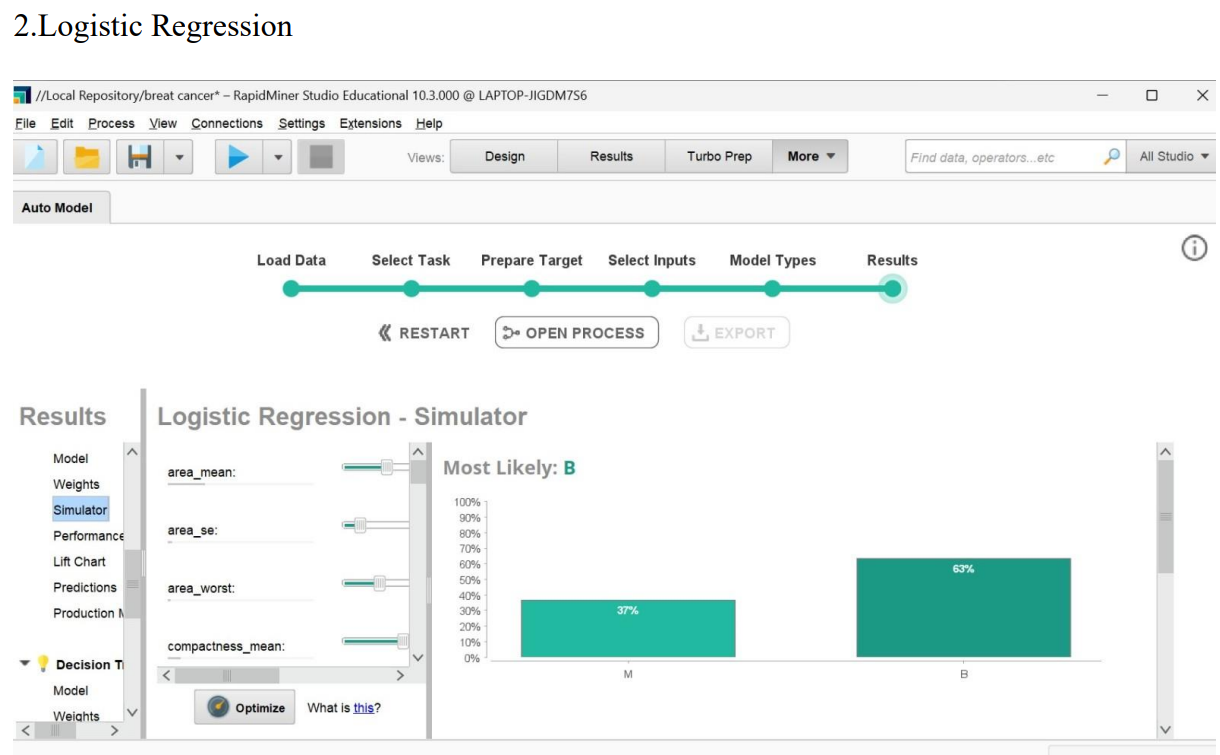1220x755 pixels.
Task: Run process with blue play icon
Action: [x=239, y=157]
